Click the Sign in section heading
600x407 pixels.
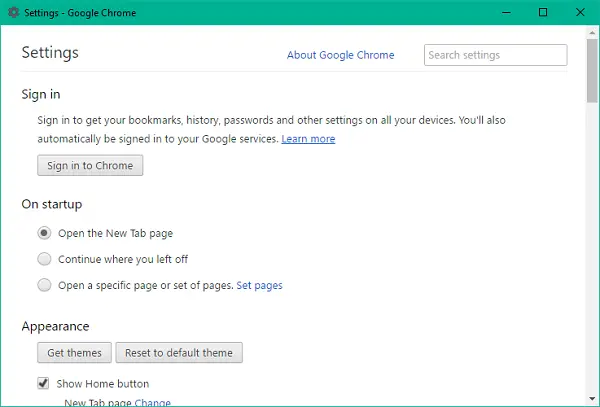click(x=41, y=94)
